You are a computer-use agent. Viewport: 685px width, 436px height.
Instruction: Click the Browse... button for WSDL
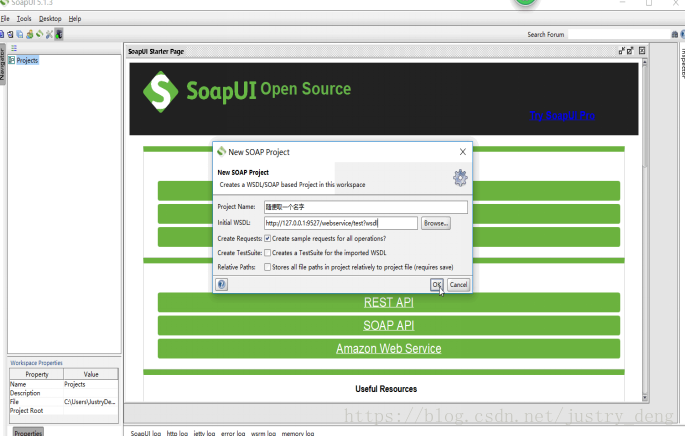click(x=436, y=223)
